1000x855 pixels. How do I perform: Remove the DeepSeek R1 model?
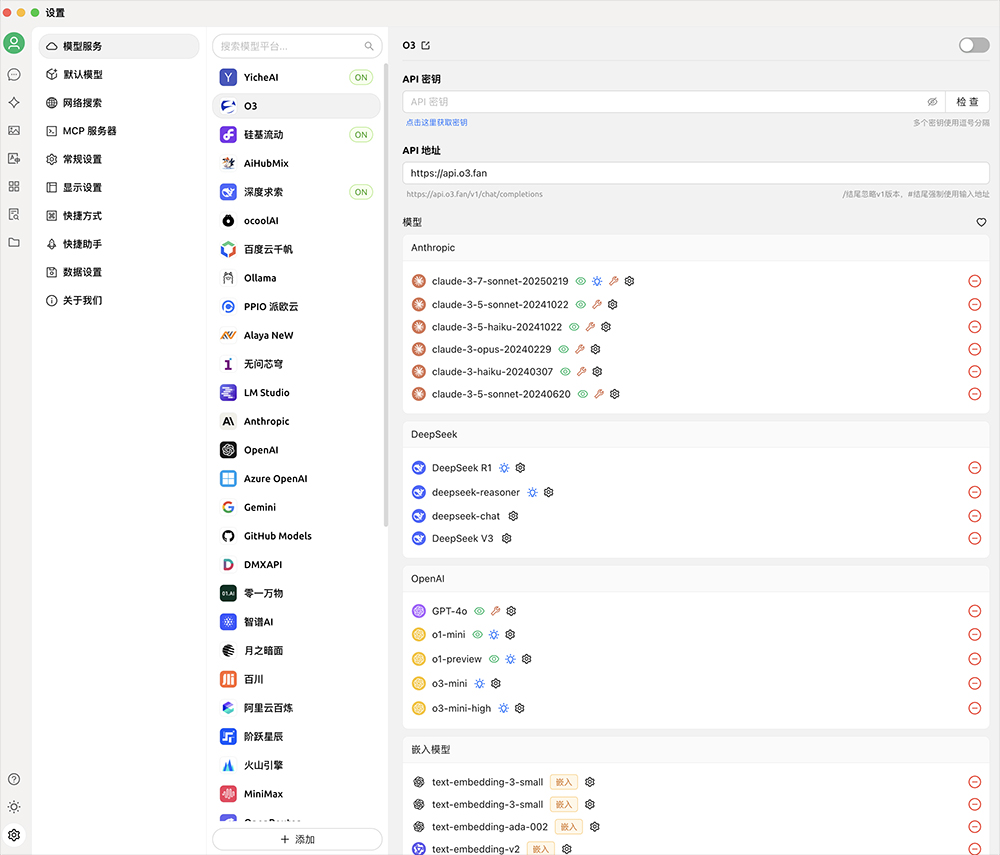pyautogui.click(x=974, y=468)
